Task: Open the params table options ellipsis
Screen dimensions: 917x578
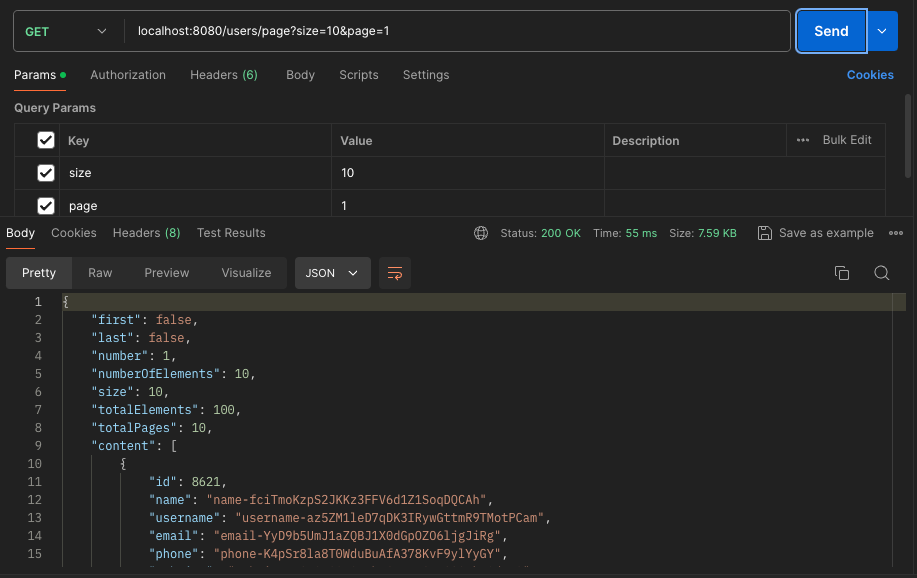Action: coord(803,140)
